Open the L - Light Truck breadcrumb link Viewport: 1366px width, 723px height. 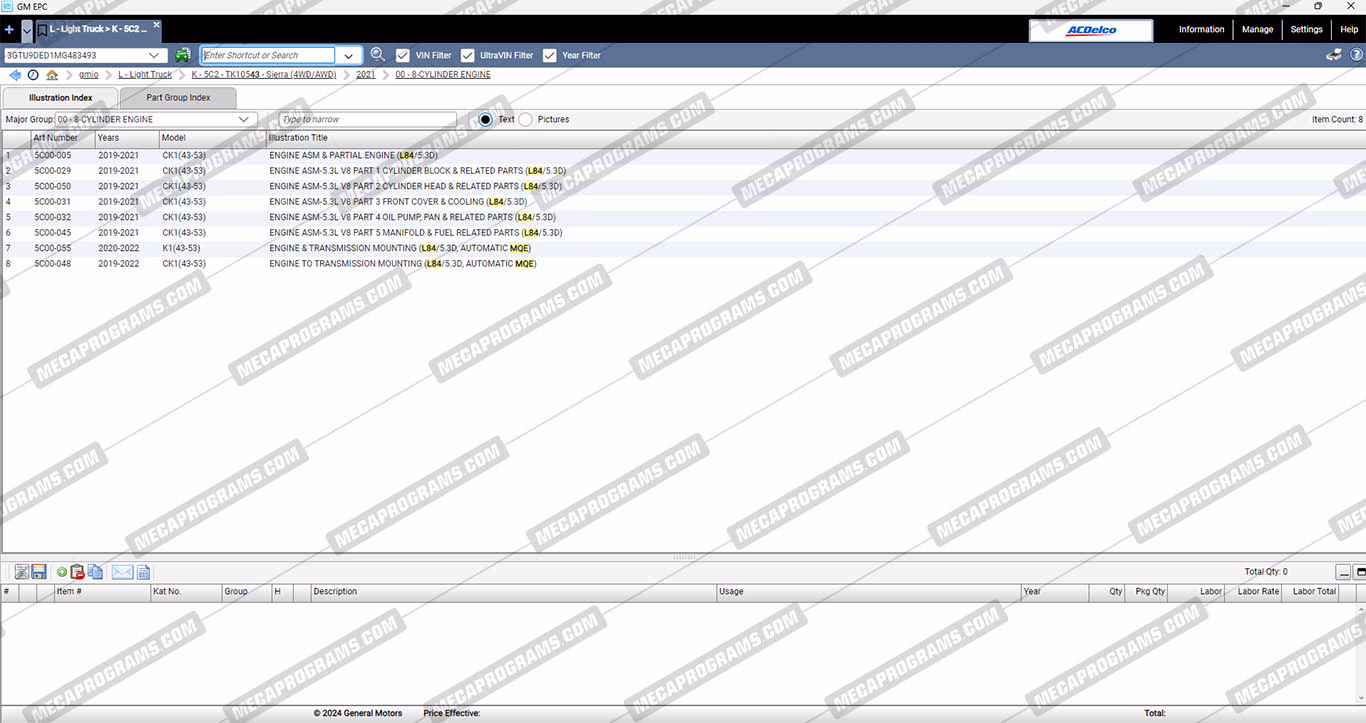click(x=145, y=75)
